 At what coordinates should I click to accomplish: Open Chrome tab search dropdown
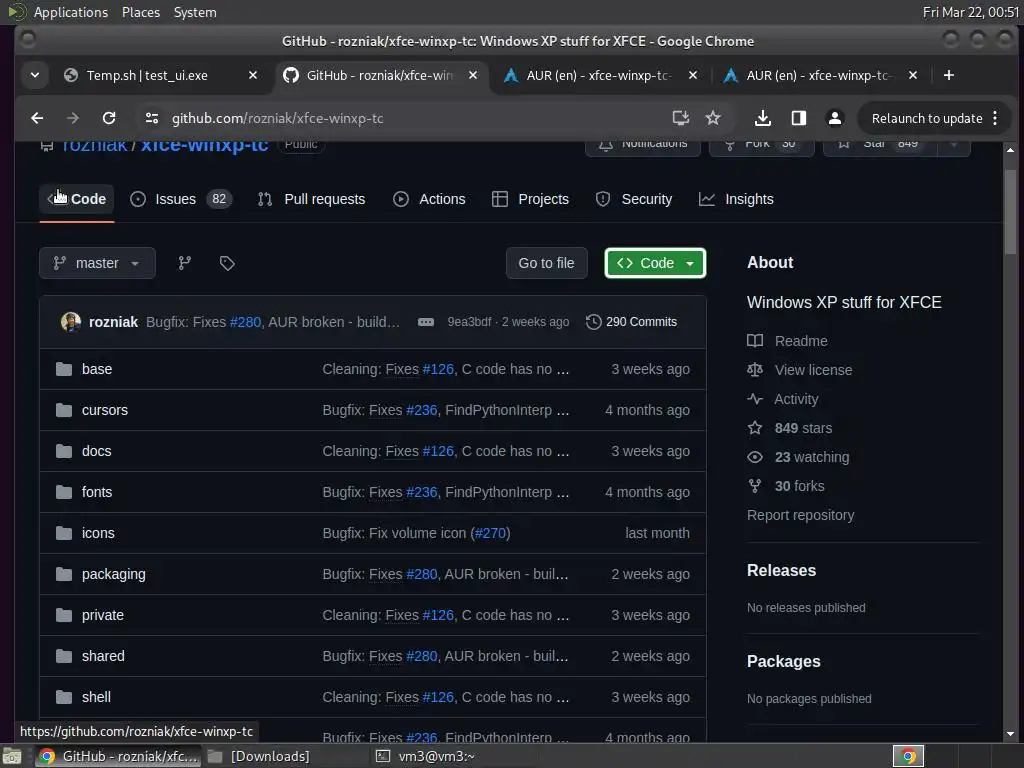[35, 75]
